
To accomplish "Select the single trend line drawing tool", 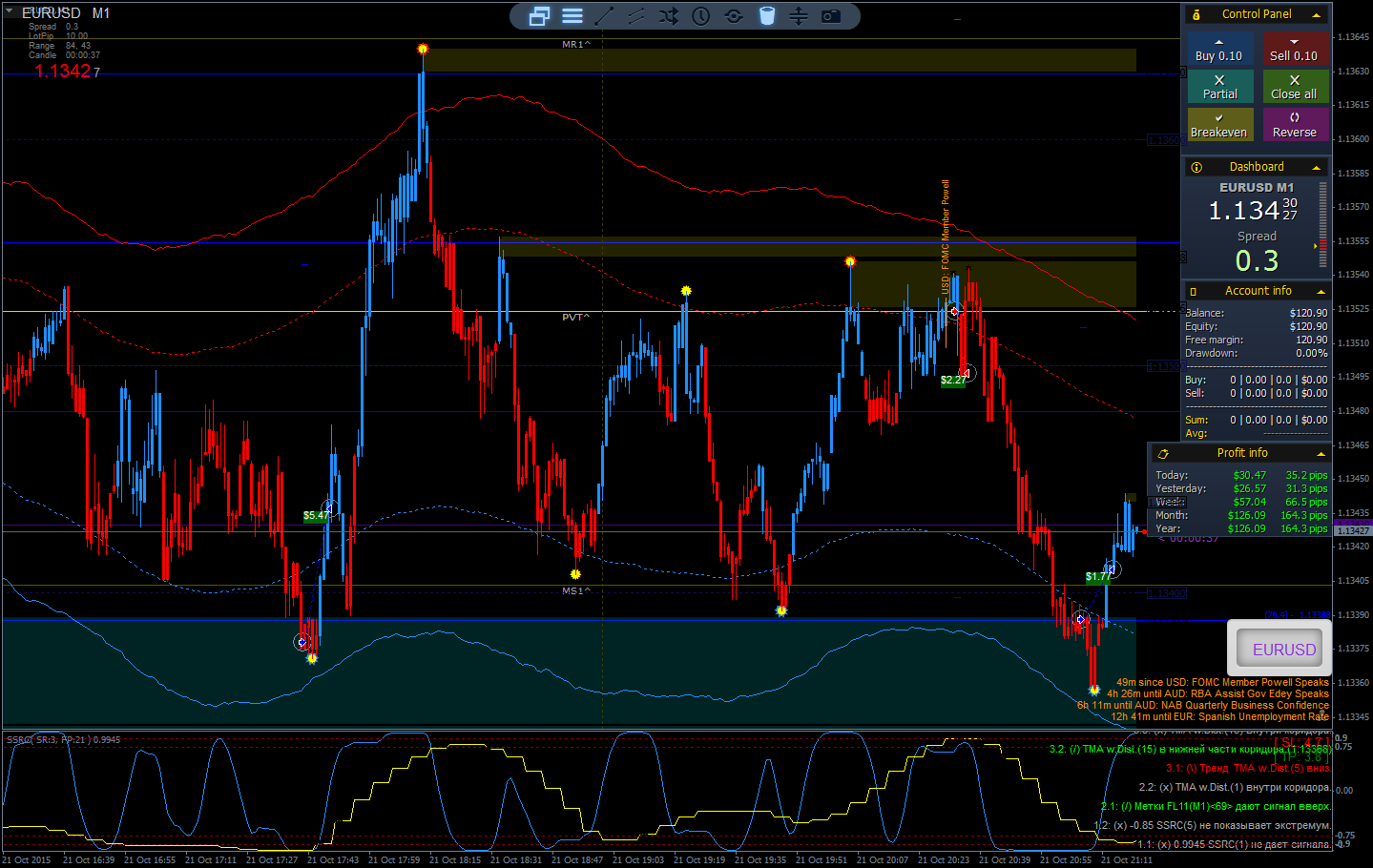I will point(604,16).
